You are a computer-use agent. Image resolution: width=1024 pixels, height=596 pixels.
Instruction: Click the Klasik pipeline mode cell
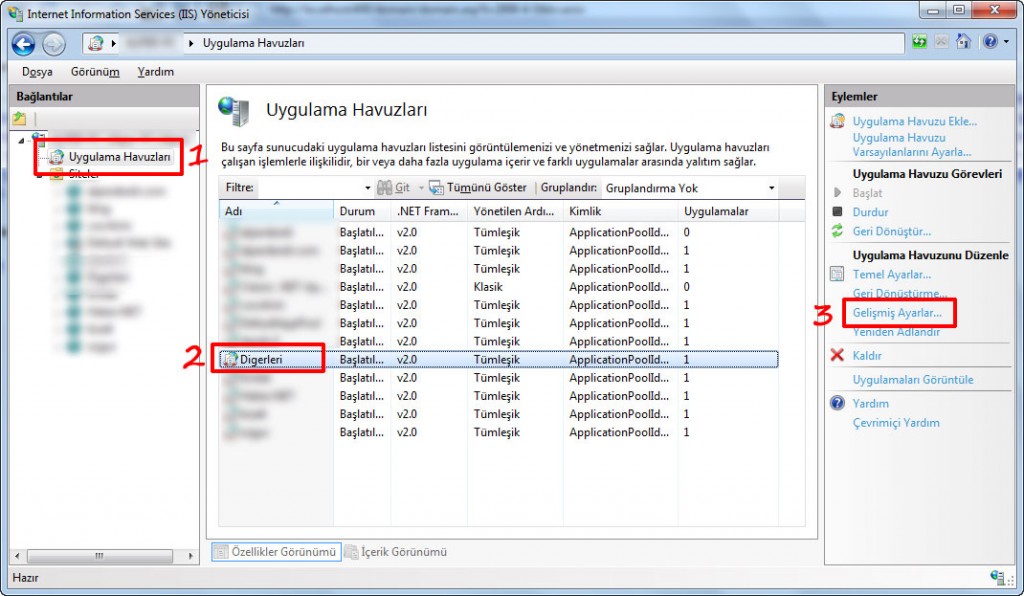point(488,287)
